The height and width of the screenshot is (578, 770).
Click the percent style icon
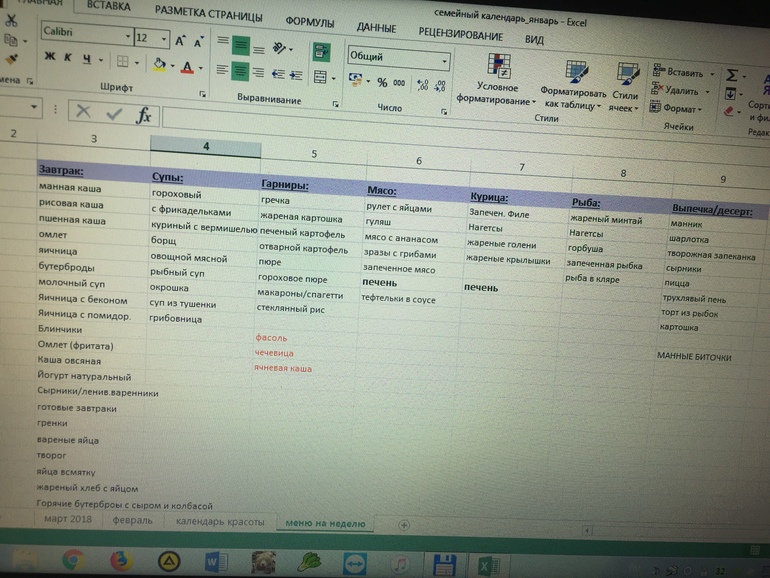pos(382,83)
